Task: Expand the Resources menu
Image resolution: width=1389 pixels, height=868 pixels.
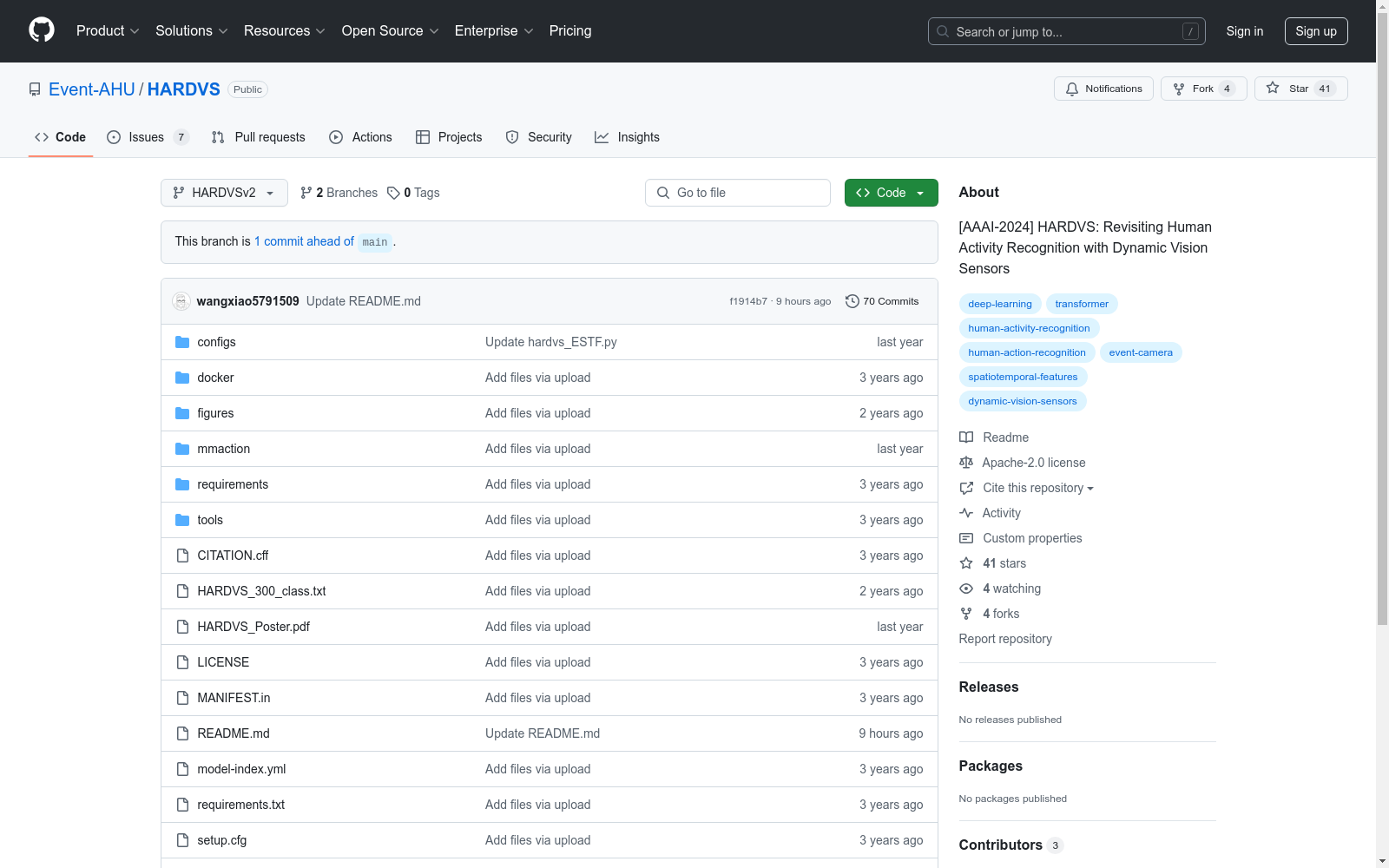Action: tap(285, 30)
